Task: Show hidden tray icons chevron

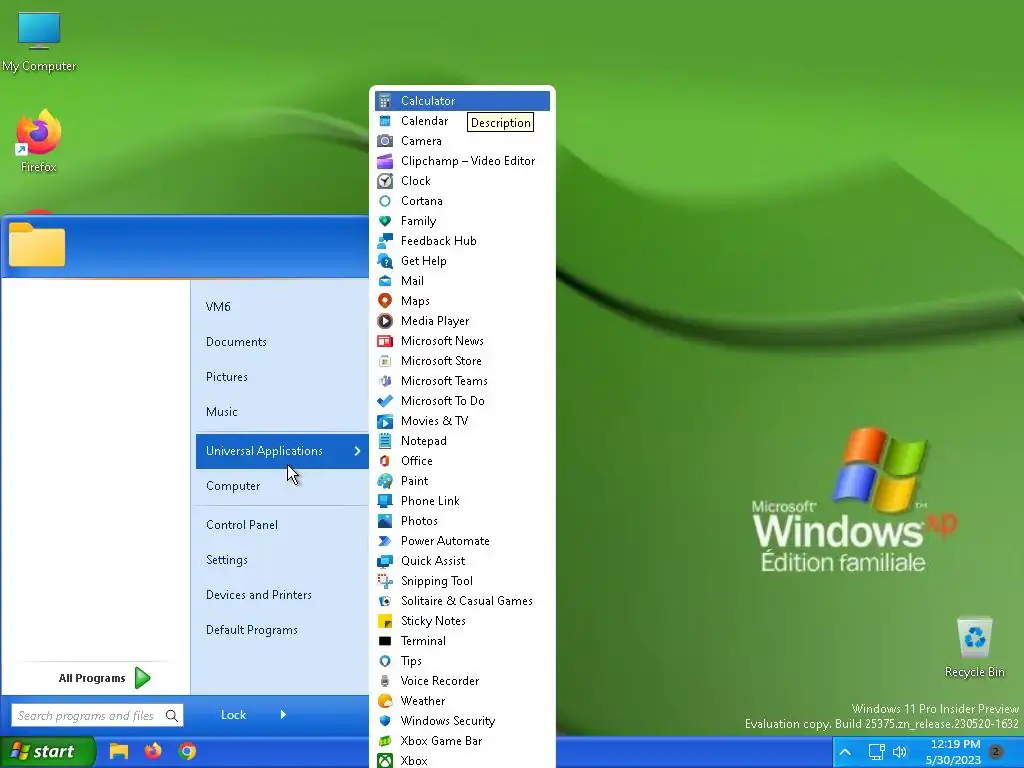Action: 844,752
